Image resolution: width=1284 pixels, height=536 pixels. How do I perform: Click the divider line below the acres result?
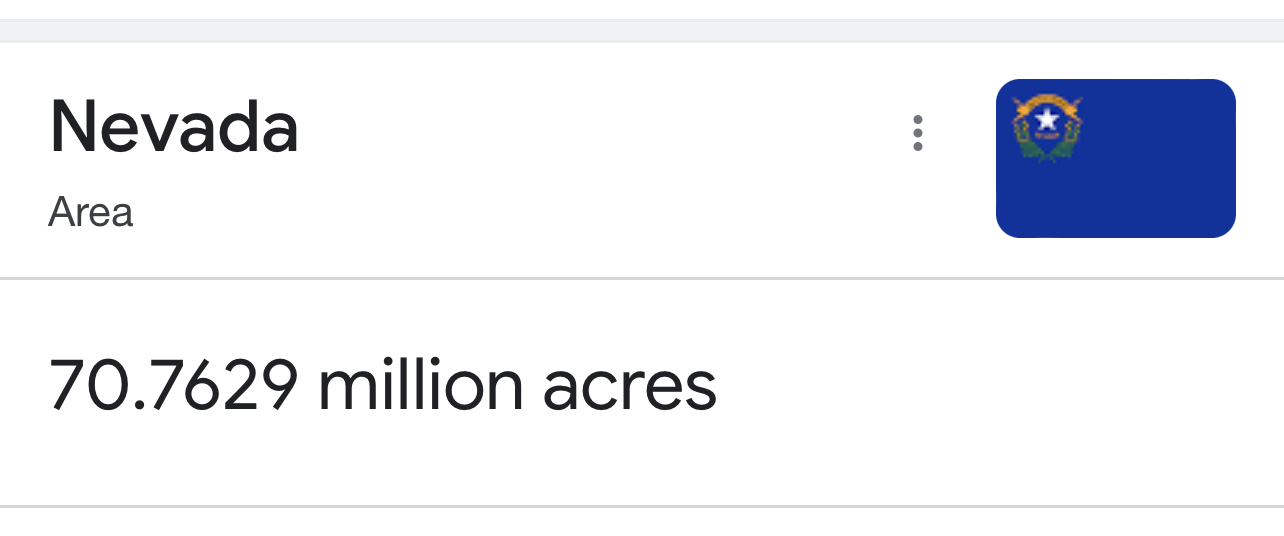click(x=642, y=507)
